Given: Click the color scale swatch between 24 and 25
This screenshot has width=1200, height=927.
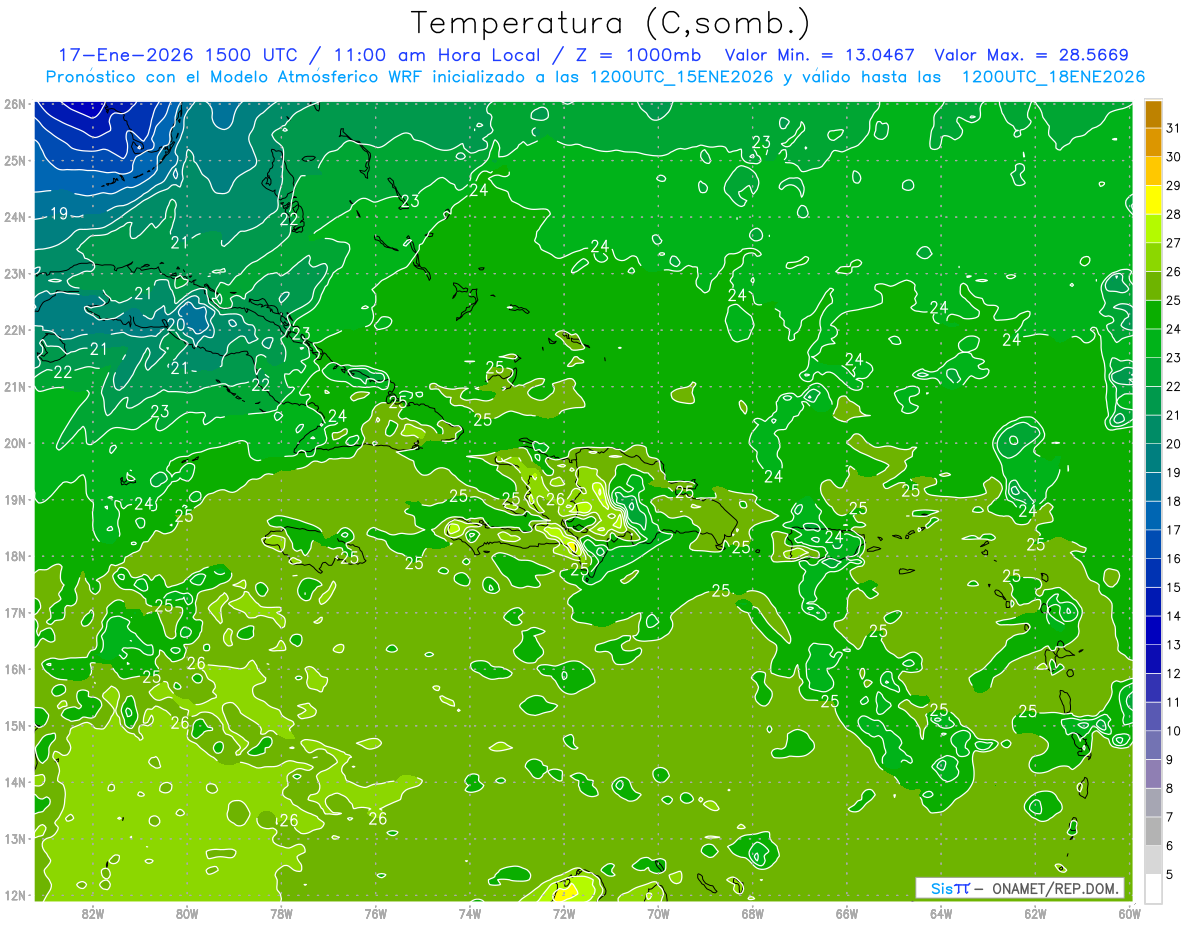Looking at the screenshot, I should click(x=1153, y=314).
